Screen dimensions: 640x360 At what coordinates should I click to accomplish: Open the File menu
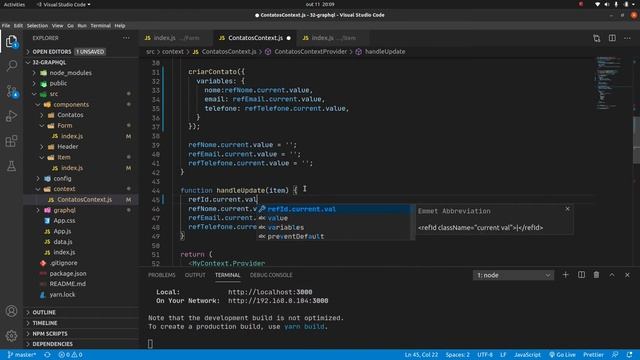pyautogui.click(x=6, y=26)
